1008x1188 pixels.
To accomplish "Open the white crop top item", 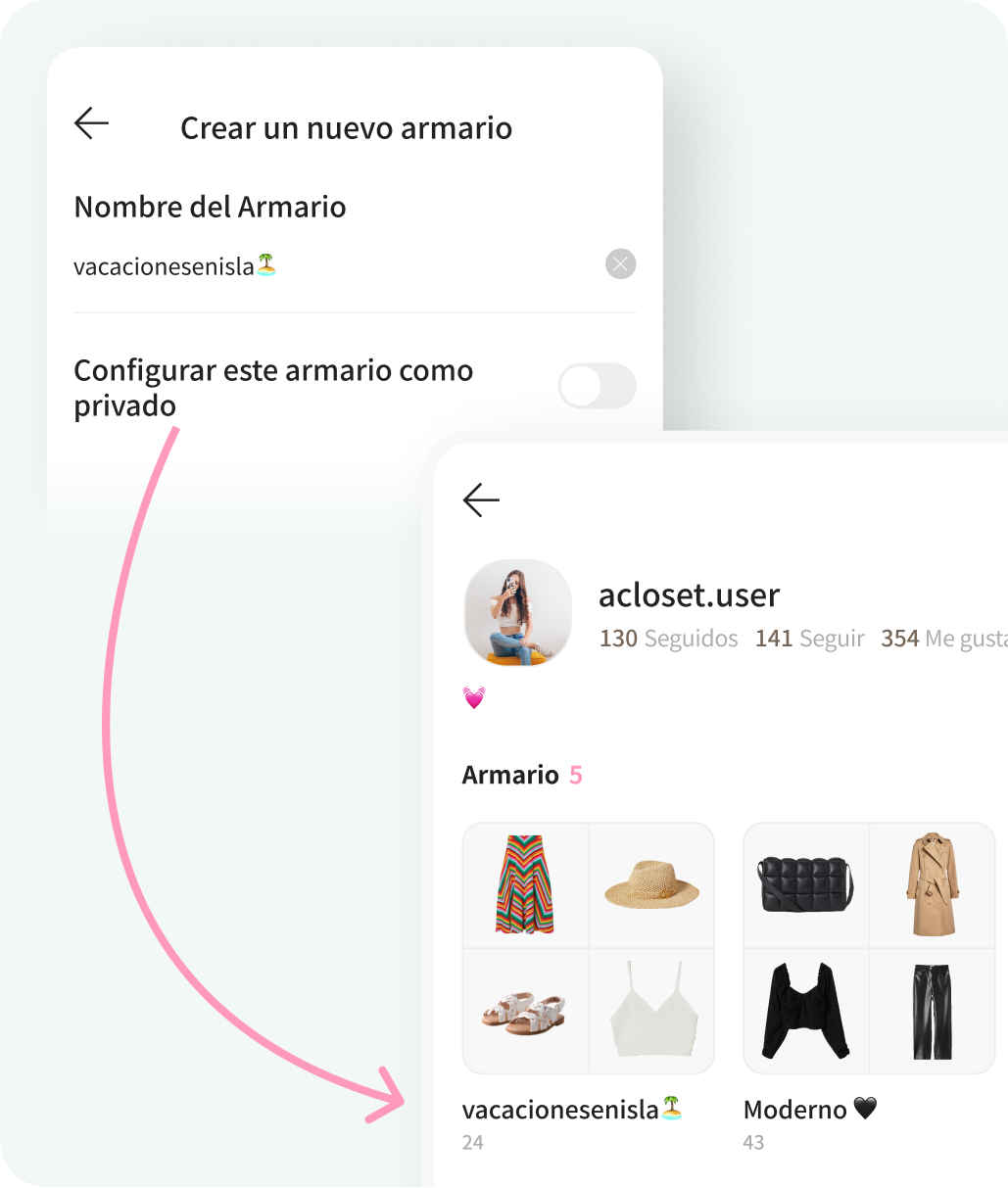I will pyautogui.click(x=651, y=1012).
